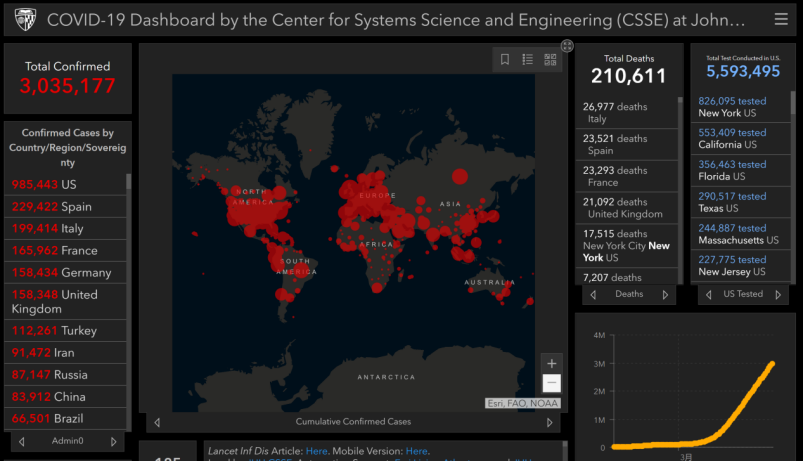This screenshot has width=804, height=461.
Task: Click New York City 17,515 deaths entry
Action: coord(627,246)
